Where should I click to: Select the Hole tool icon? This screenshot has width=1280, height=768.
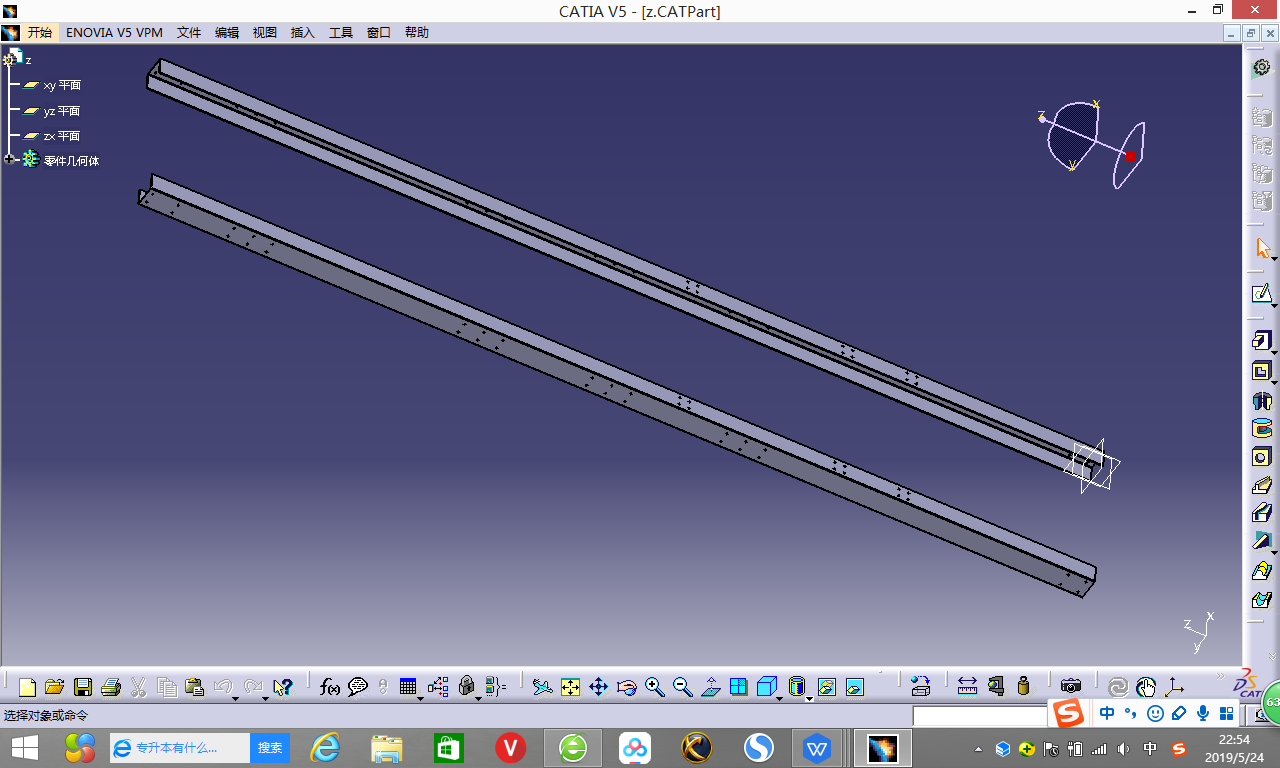click(1262, 457)
